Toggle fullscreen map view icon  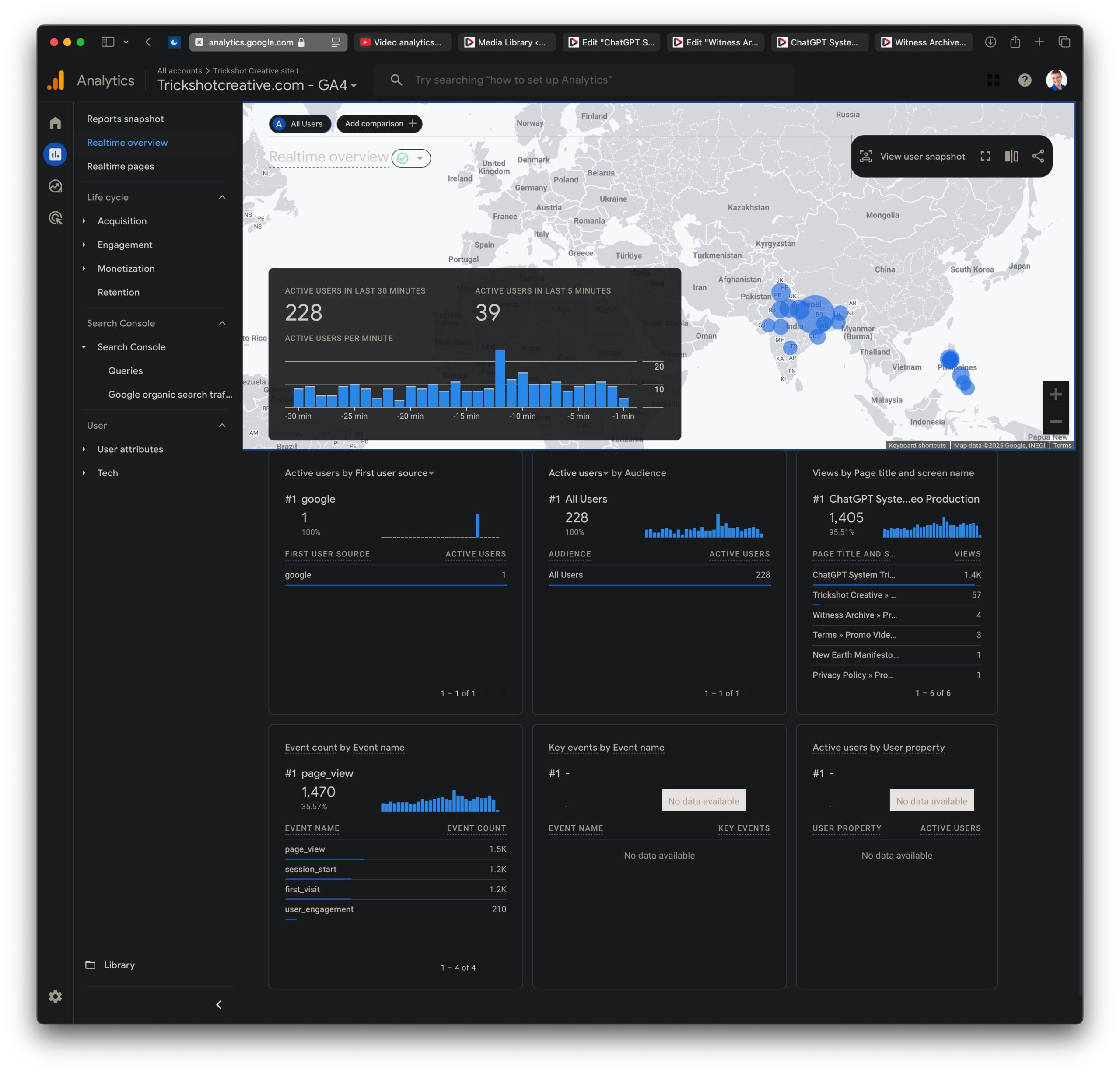click(x=985, y=157)
